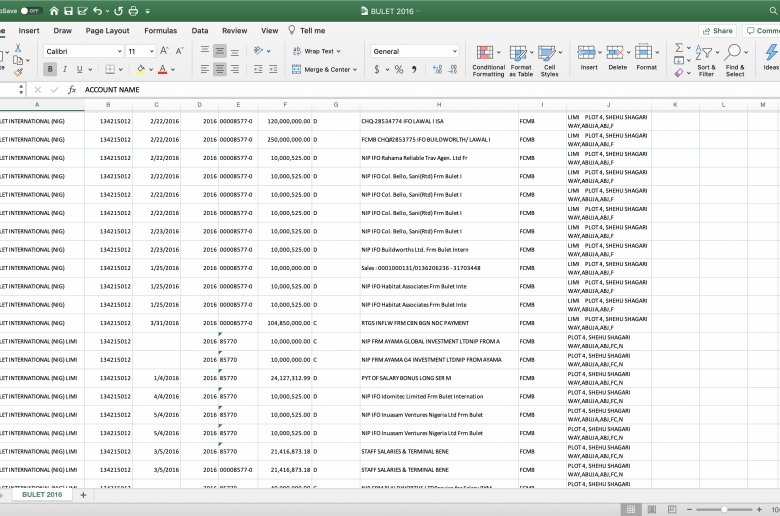Open the fill color highlight swatch

[141, 70]
